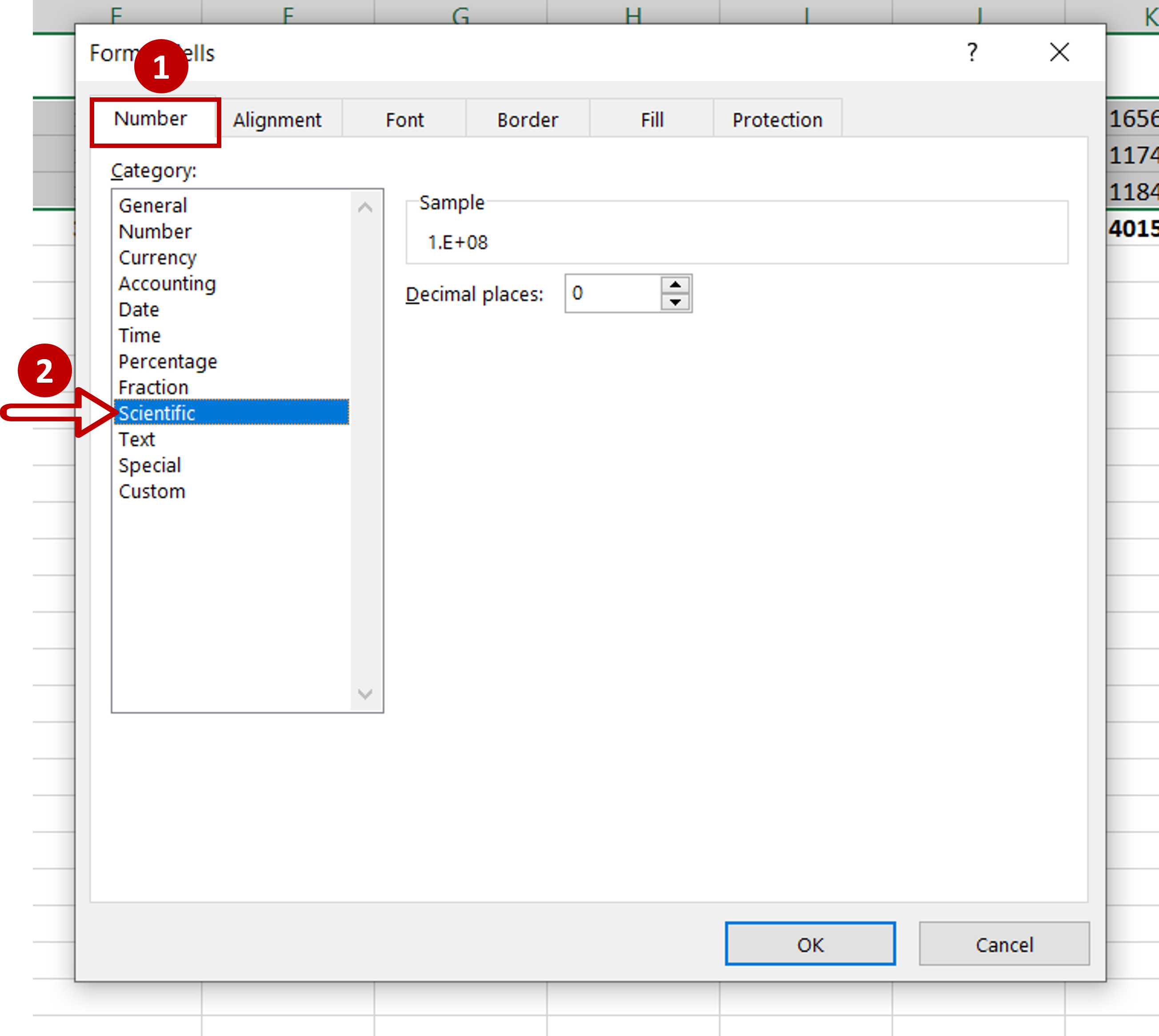This screenshot has height=1036, width=1159.
Task: Click the OK button
Action: pyautogui.click(x=810, y=945)
